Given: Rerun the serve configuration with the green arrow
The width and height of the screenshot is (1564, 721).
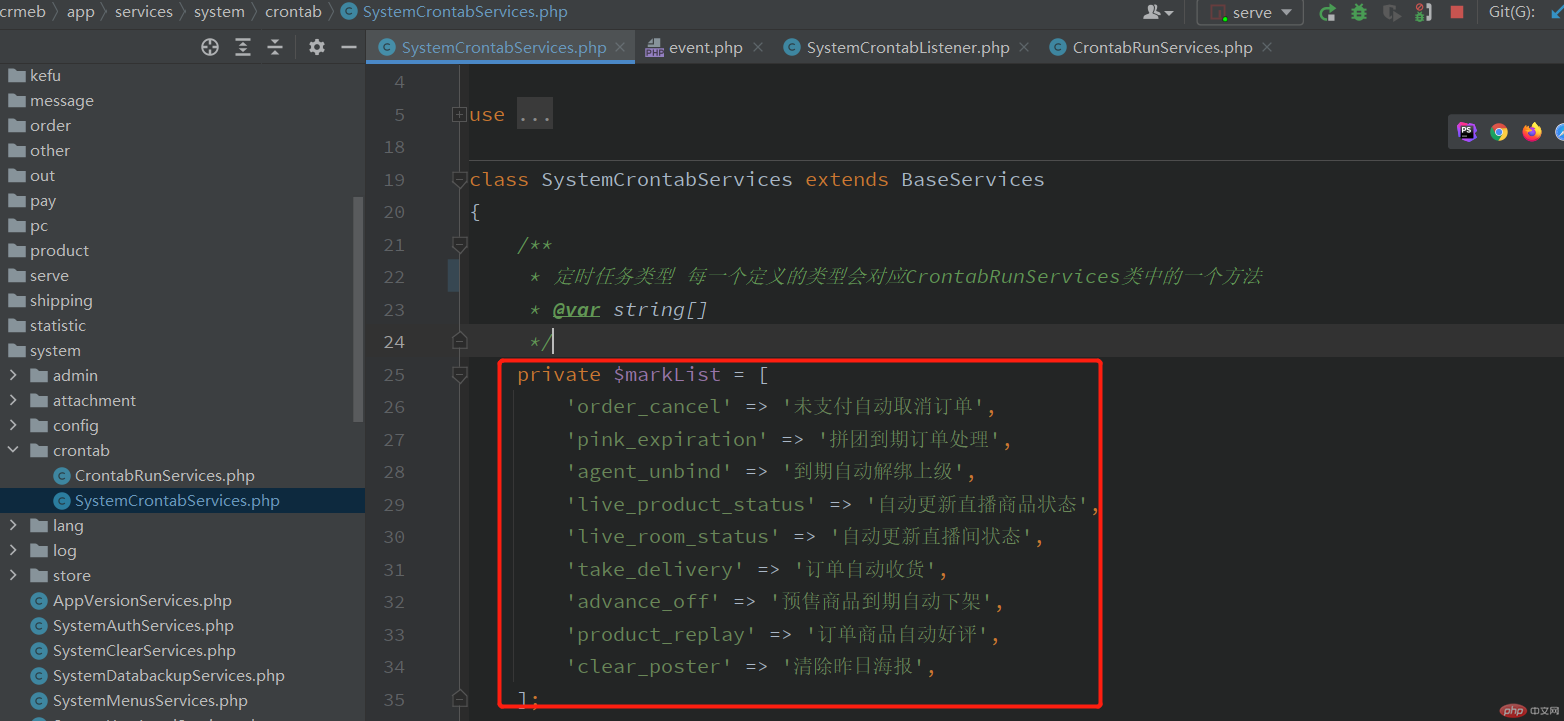Looking at the screenshot, I should tap(1327, 12).
